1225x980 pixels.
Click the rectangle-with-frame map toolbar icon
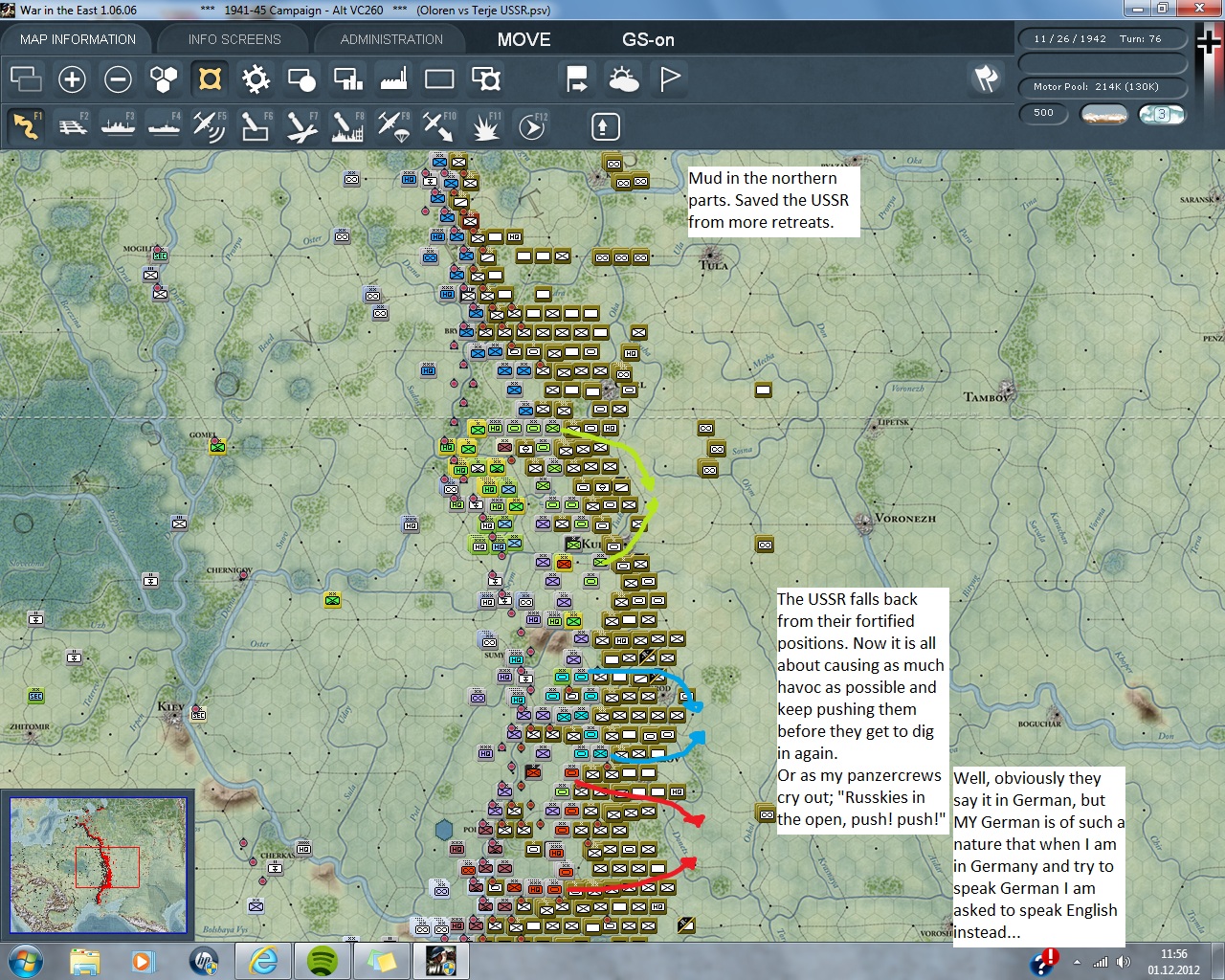[485, 78]
